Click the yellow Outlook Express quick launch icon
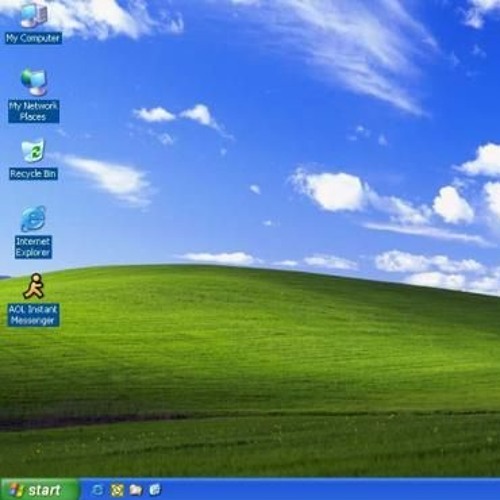This screenshot has width=500, height=500. (x=117, y=490)
